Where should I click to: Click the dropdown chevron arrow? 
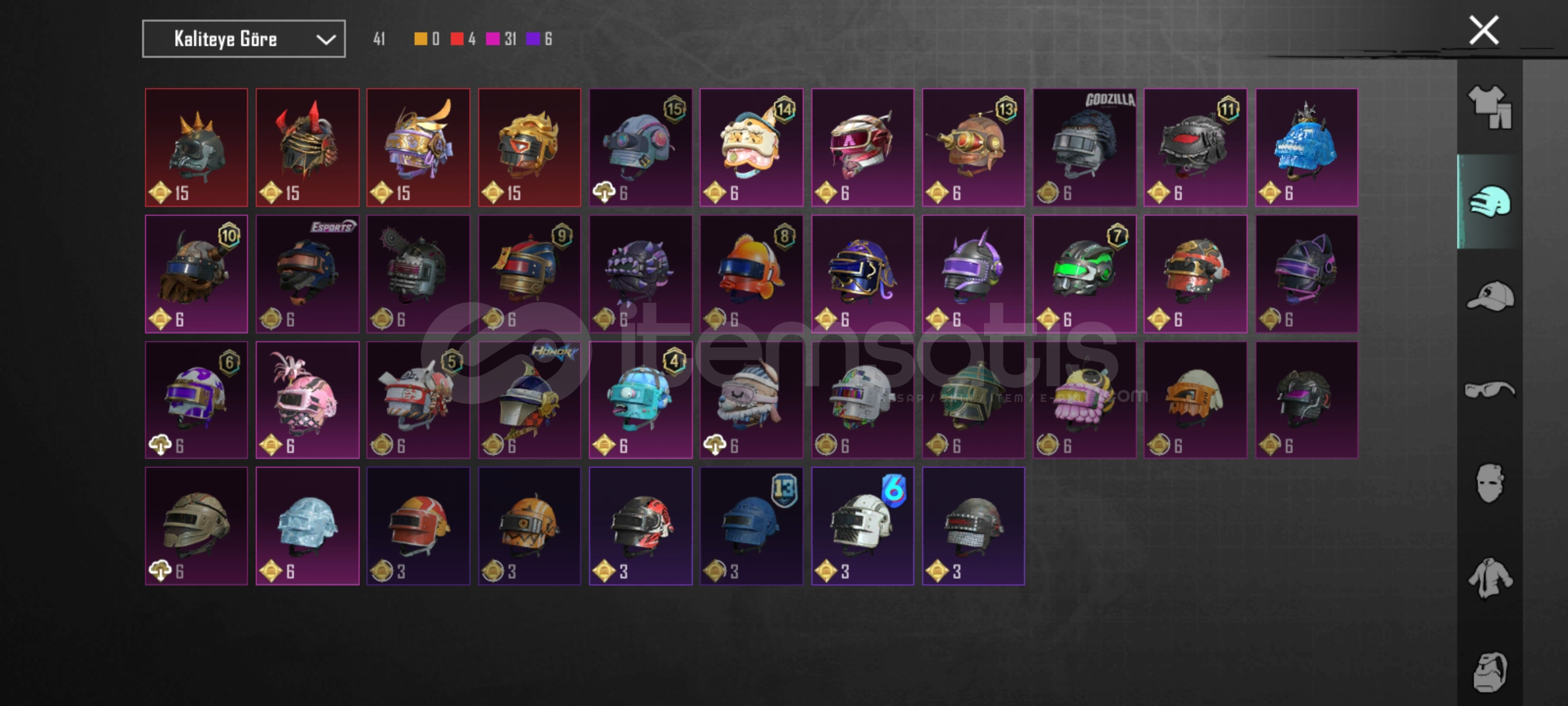click(x=326, y=40)
